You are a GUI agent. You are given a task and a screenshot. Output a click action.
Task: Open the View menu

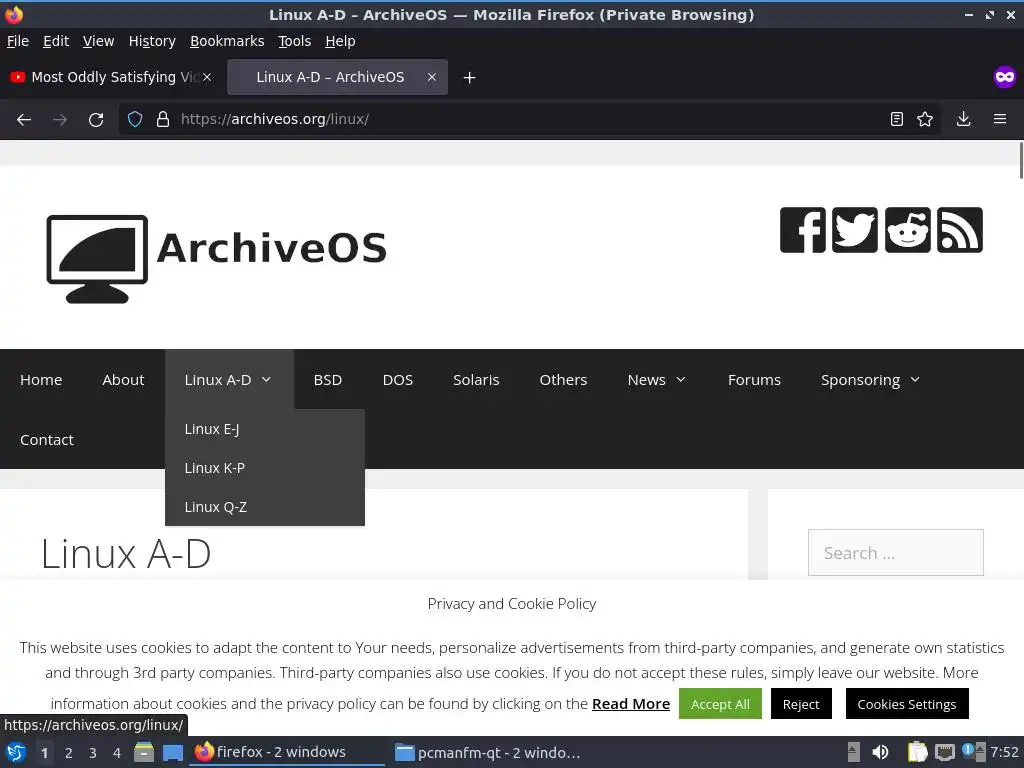(99, 41)
